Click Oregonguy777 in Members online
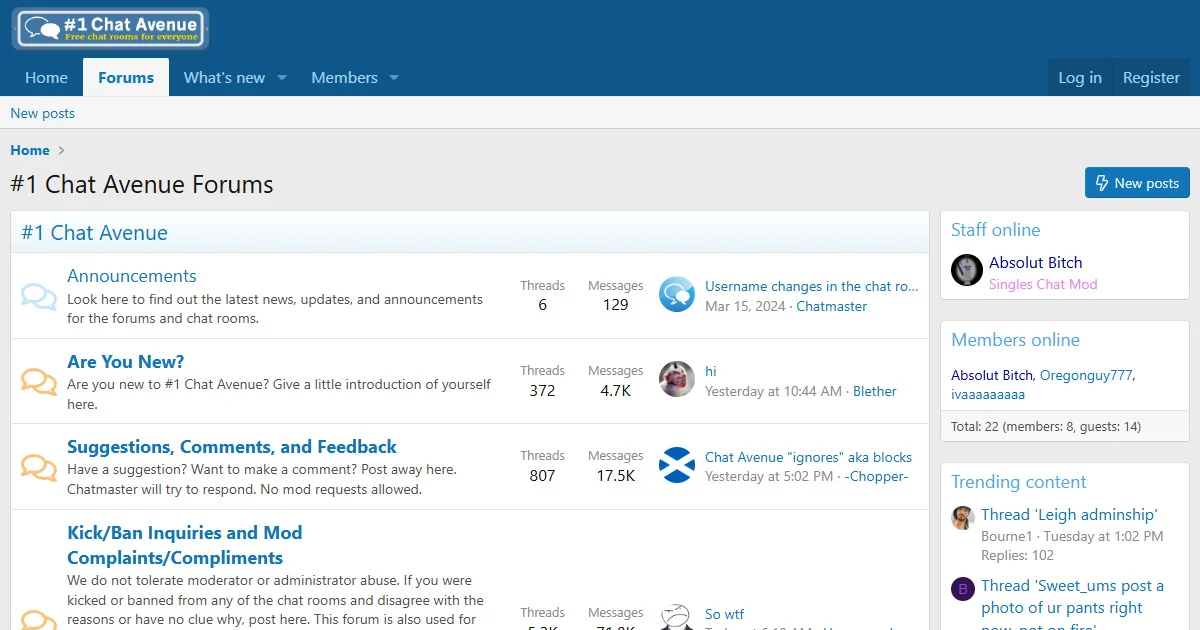1200x630 pixels. pyautogui.click(x=1086, y=375)
